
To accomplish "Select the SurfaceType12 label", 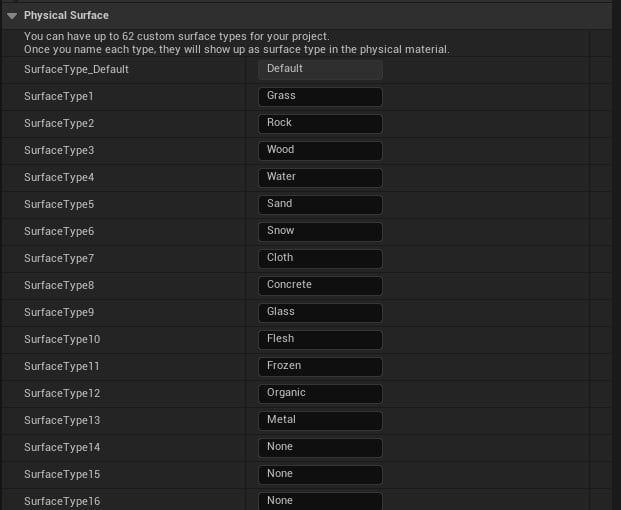I will [x=62, y=393].
